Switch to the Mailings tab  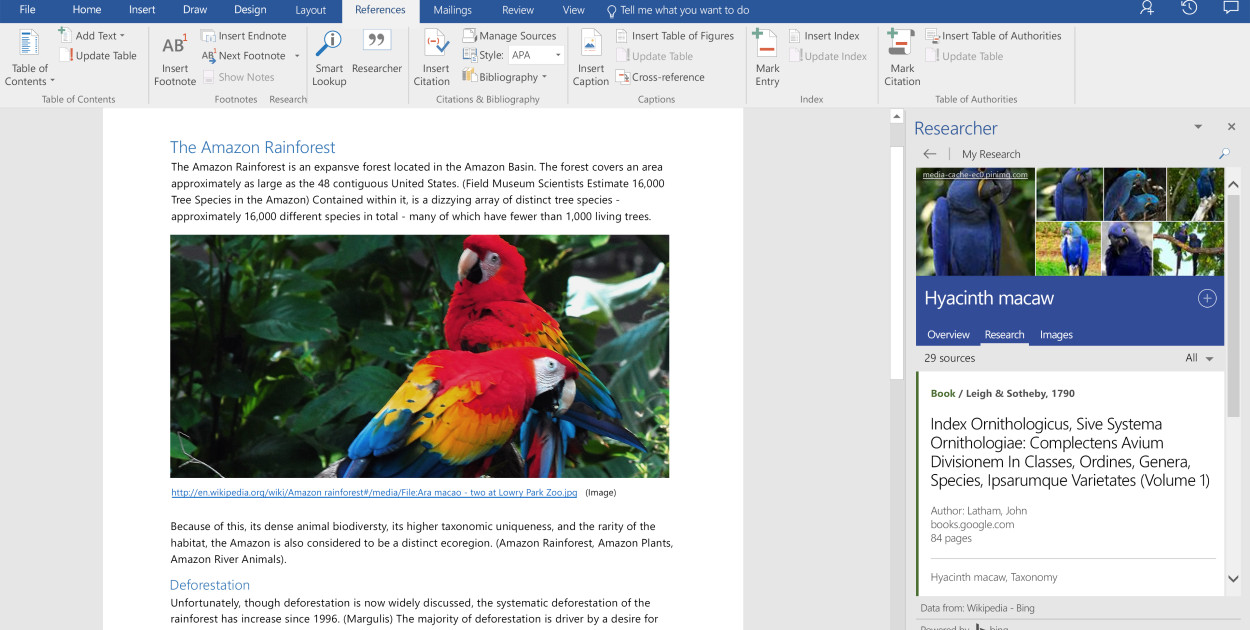[x=453, y=10]
